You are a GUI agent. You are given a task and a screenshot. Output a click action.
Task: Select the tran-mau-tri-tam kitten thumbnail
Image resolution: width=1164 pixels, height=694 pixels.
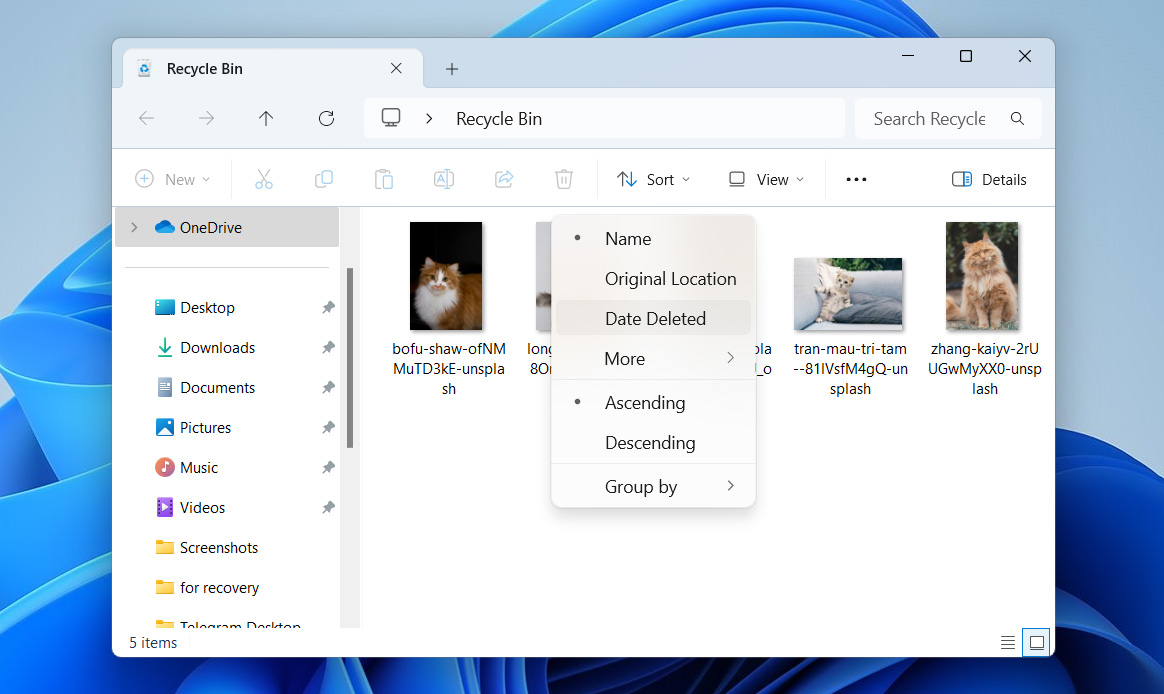pyautogui.click(x=848, y=294)
